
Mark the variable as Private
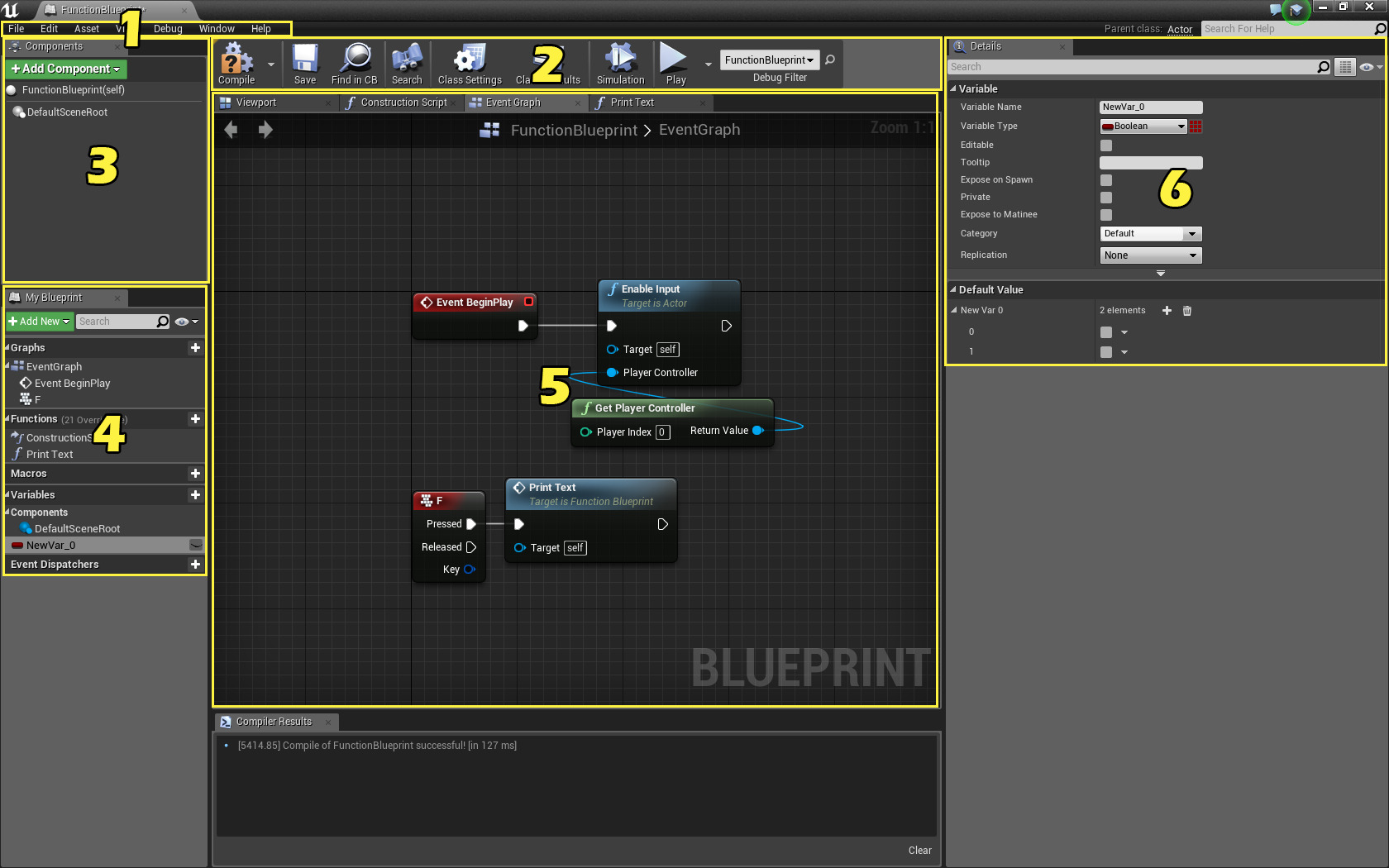[x=1105, y=197]
